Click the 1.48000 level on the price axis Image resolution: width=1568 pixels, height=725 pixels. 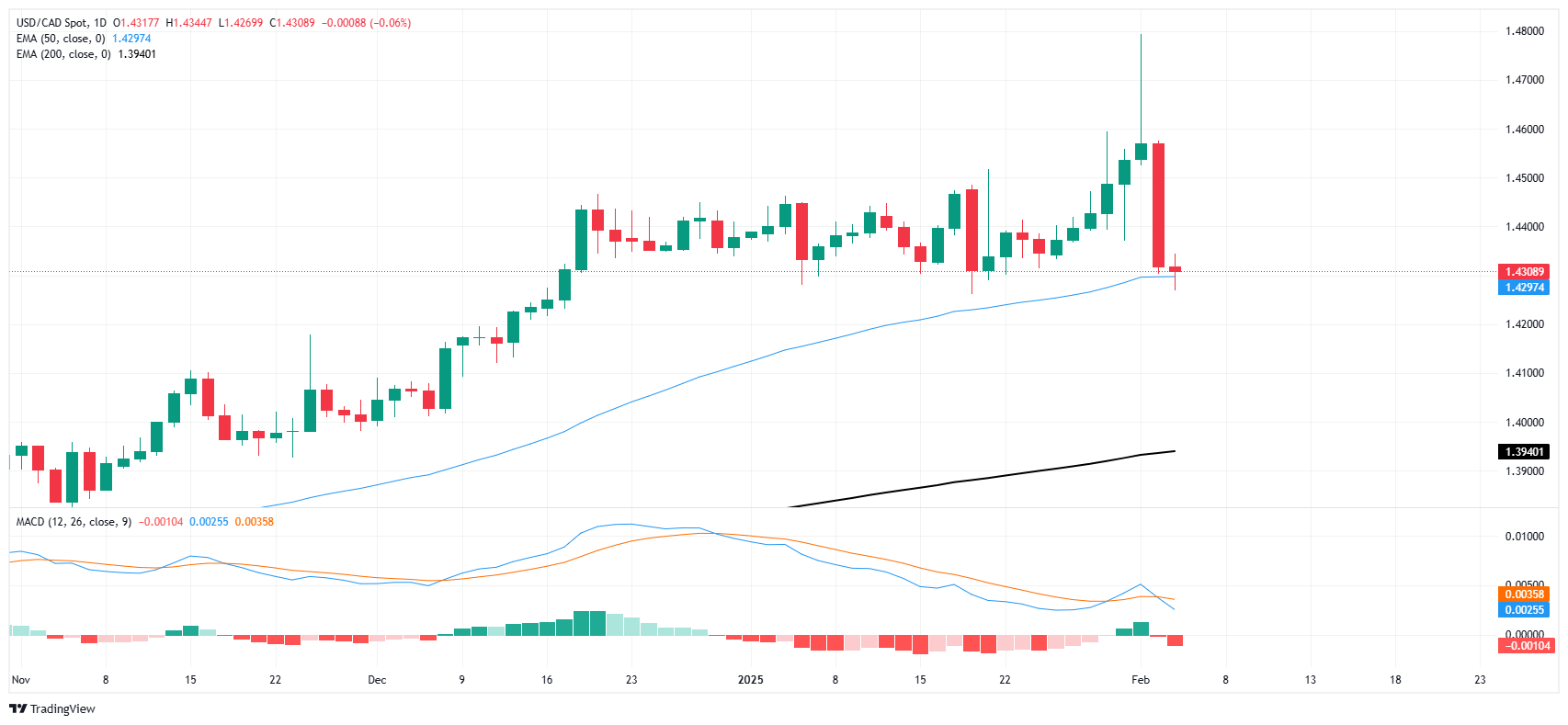pos(1523,31)
